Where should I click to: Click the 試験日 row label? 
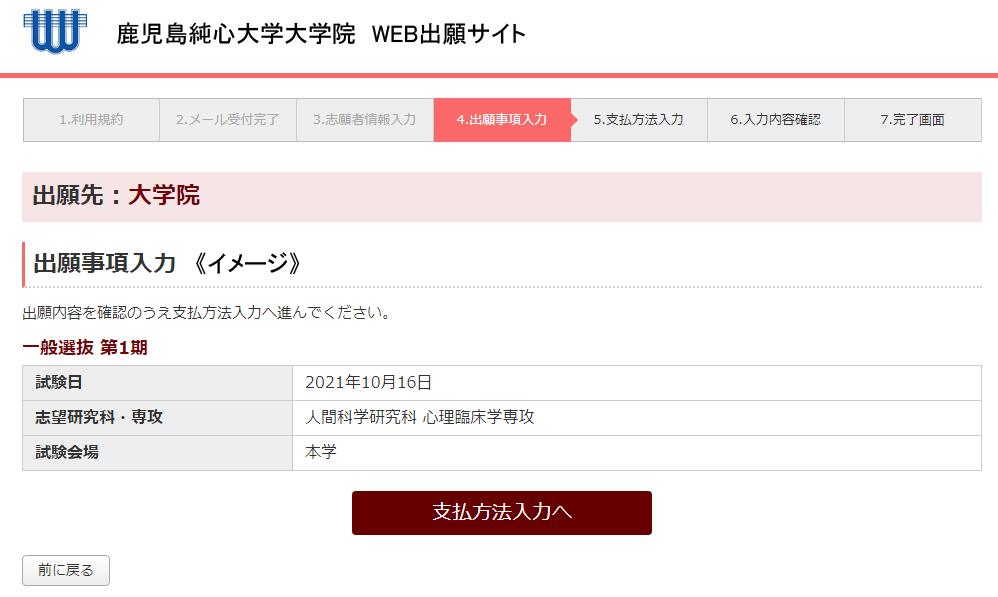click(157, 383)
